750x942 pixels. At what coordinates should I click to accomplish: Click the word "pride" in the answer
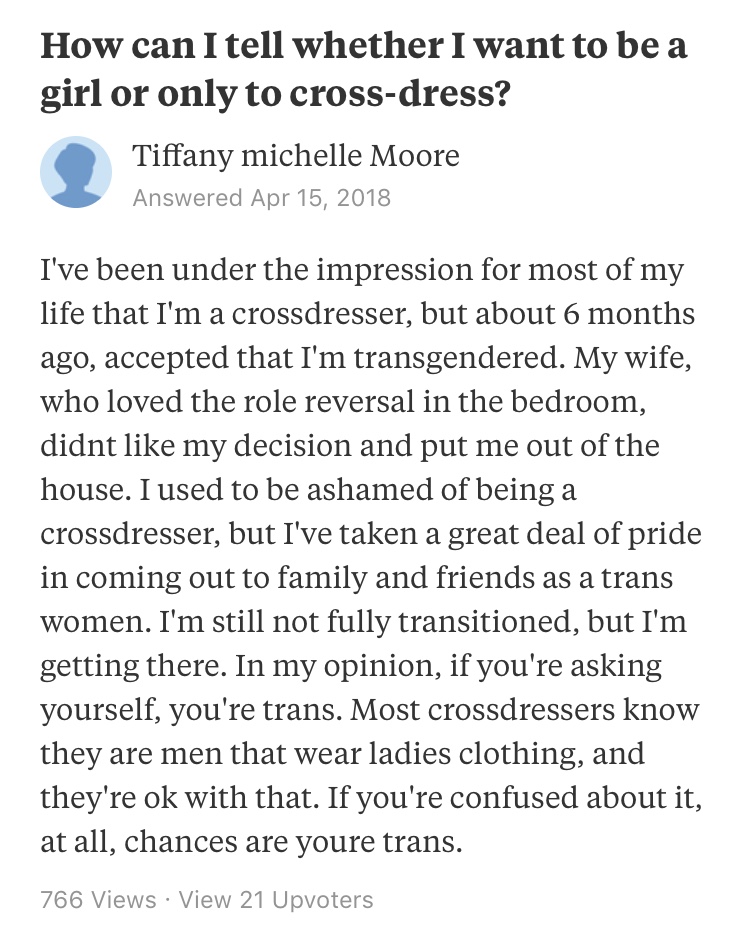tap(665, 534)
